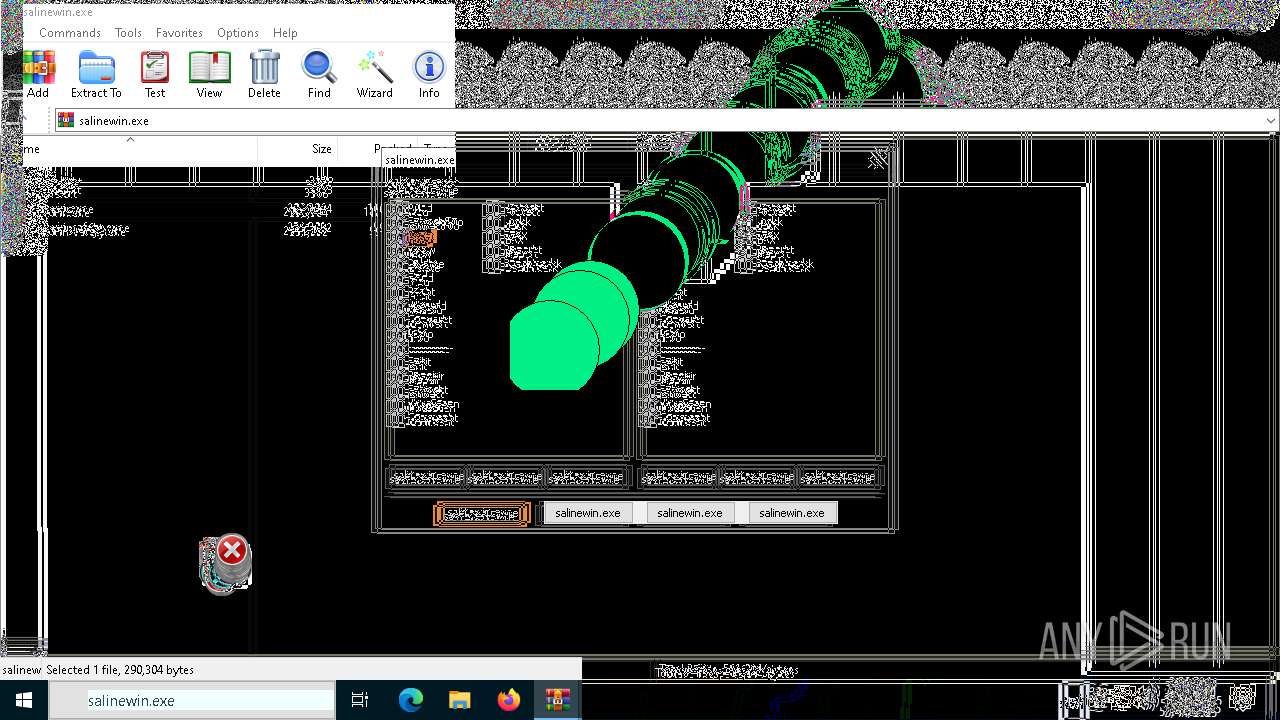
Task: Open the View tool icon
Action: coord(209,75)
